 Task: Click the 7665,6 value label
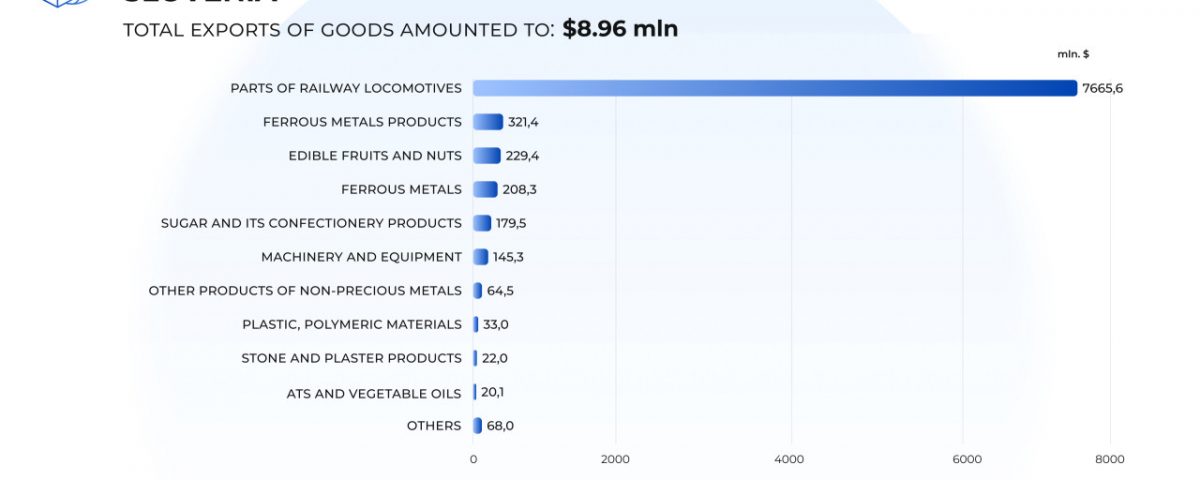pos(1103,88)
